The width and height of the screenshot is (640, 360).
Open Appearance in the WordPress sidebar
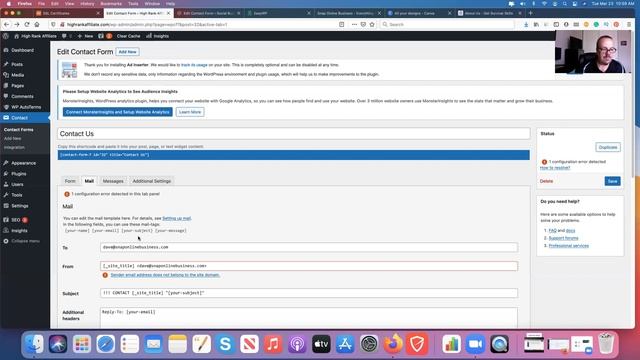click(25, 163)
